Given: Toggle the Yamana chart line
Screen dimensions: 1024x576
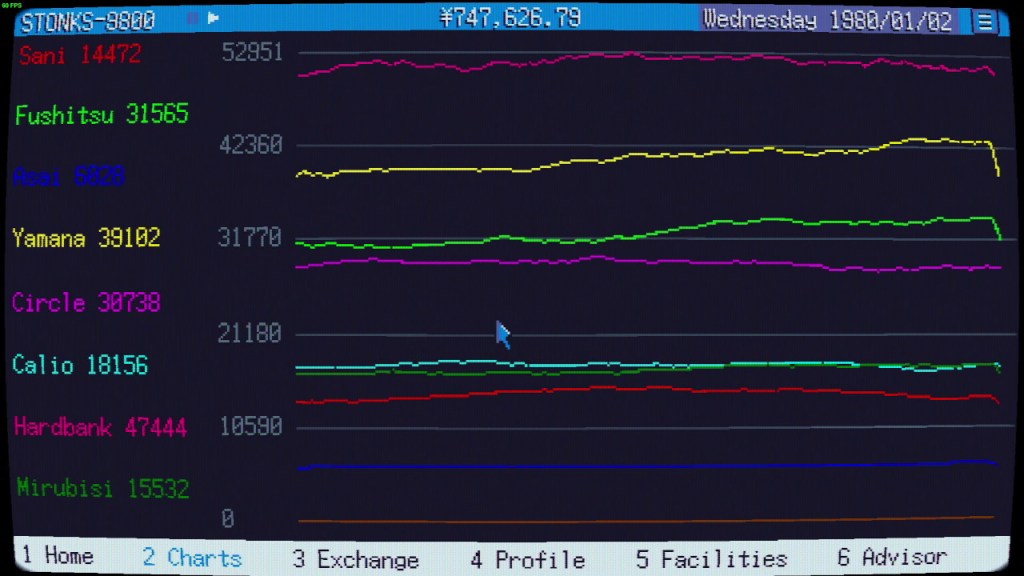Looking at the screenshot, I should (x=87, y=239).
